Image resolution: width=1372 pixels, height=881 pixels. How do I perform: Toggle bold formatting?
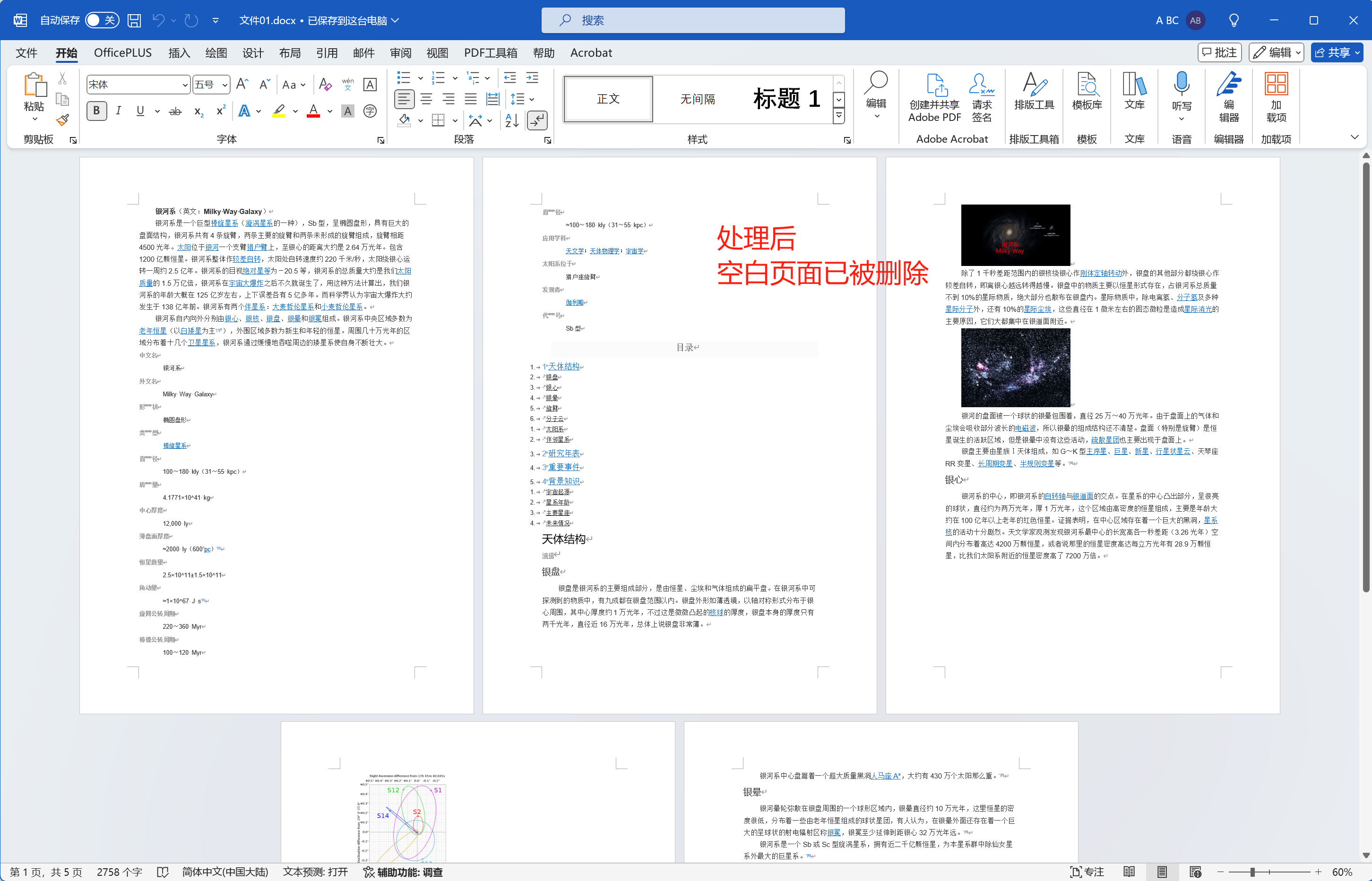pyautogui.click(x=96, y=111)
